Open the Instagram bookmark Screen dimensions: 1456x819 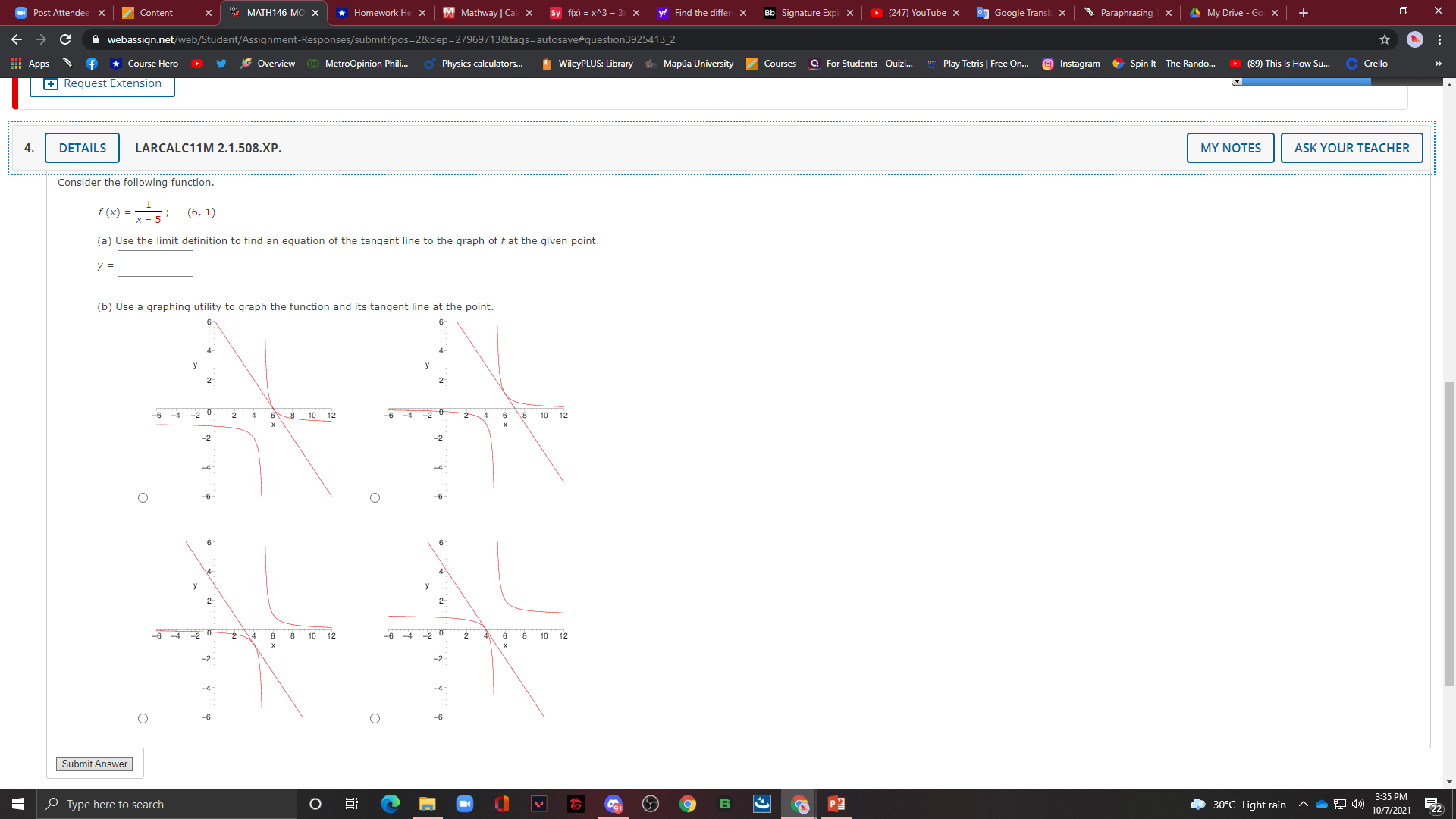tap(1070, 64)
